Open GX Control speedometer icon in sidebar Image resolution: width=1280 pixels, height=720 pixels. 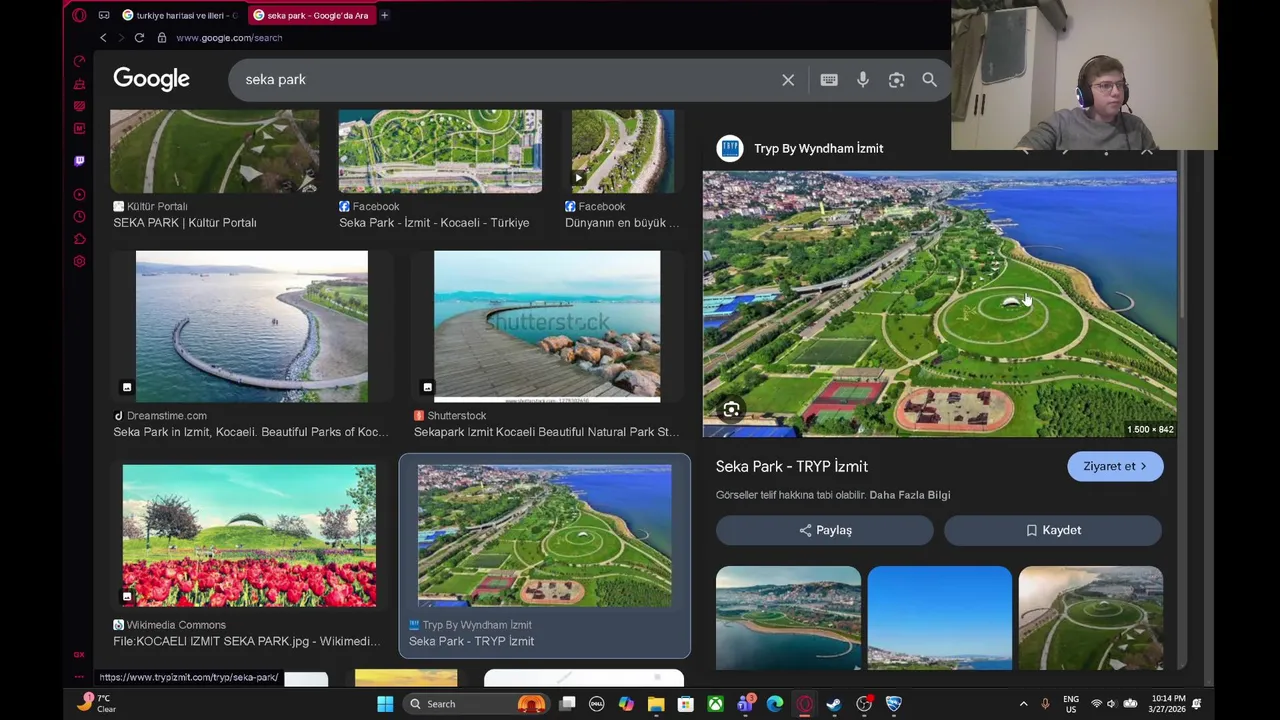point(80,62)
